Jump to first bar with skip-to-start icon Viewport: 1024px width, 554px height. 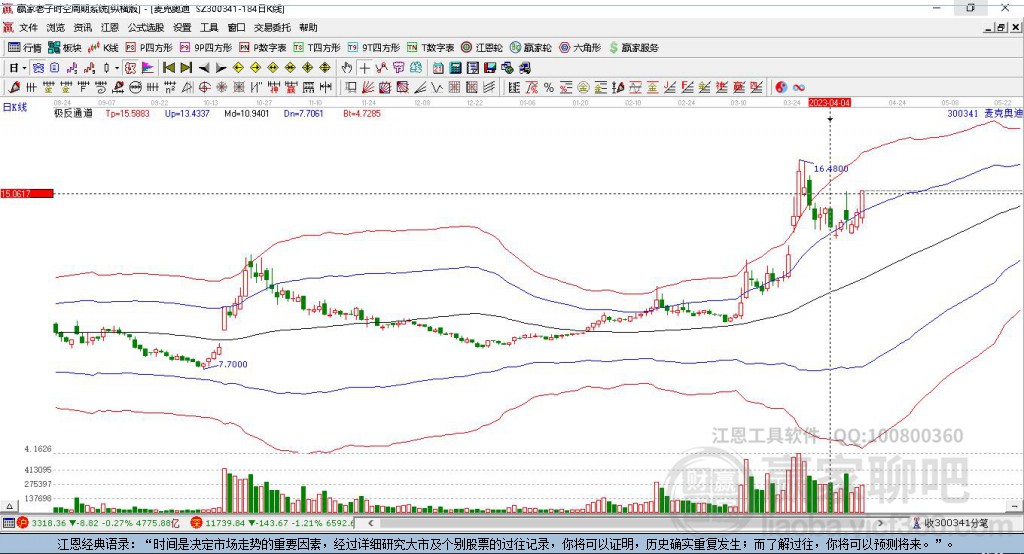(x=168, y=68)
